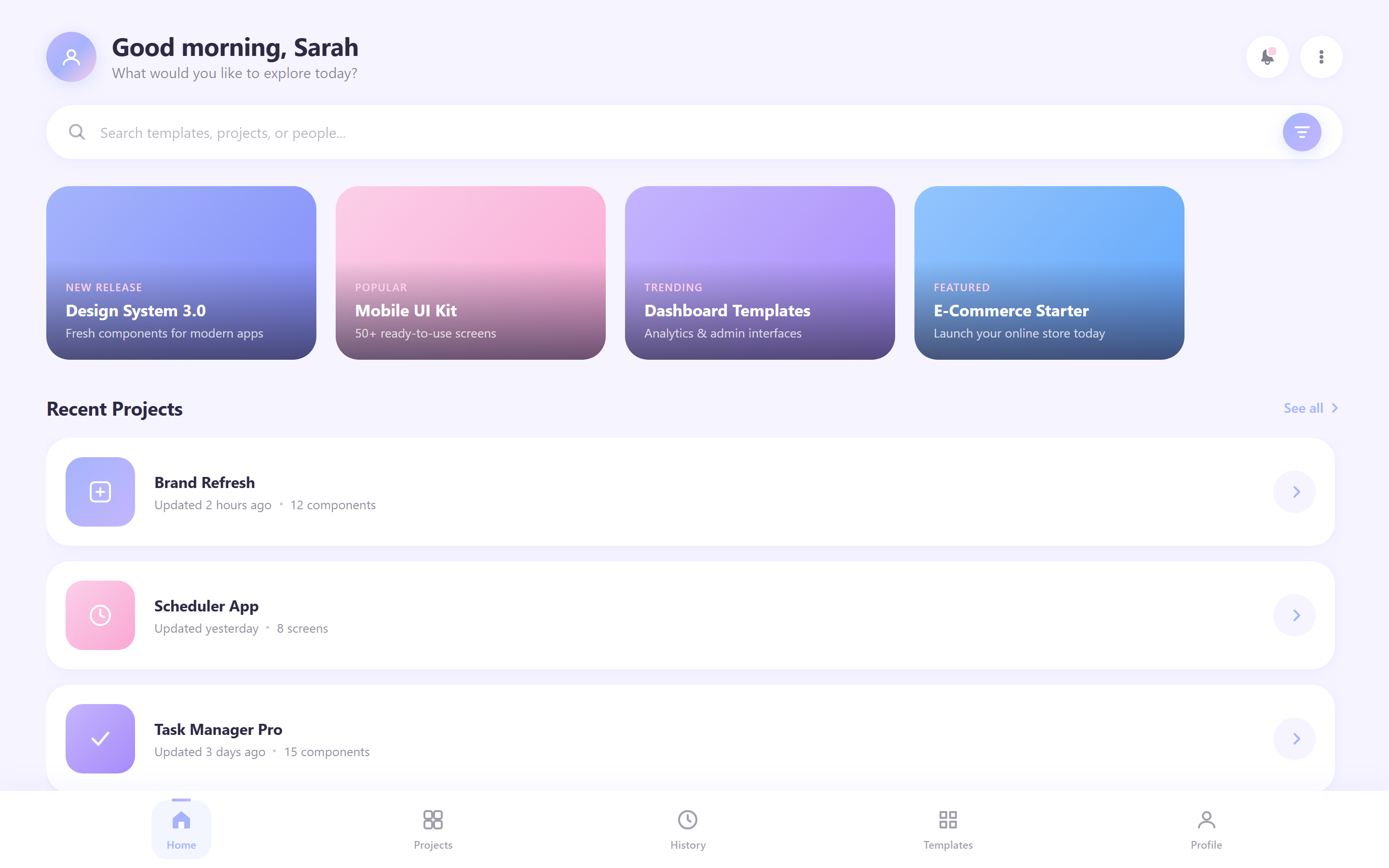Viewport: 1389px width, 868px height.
Task: Open notifications bell icon
Action: [x=1267, y=57]
